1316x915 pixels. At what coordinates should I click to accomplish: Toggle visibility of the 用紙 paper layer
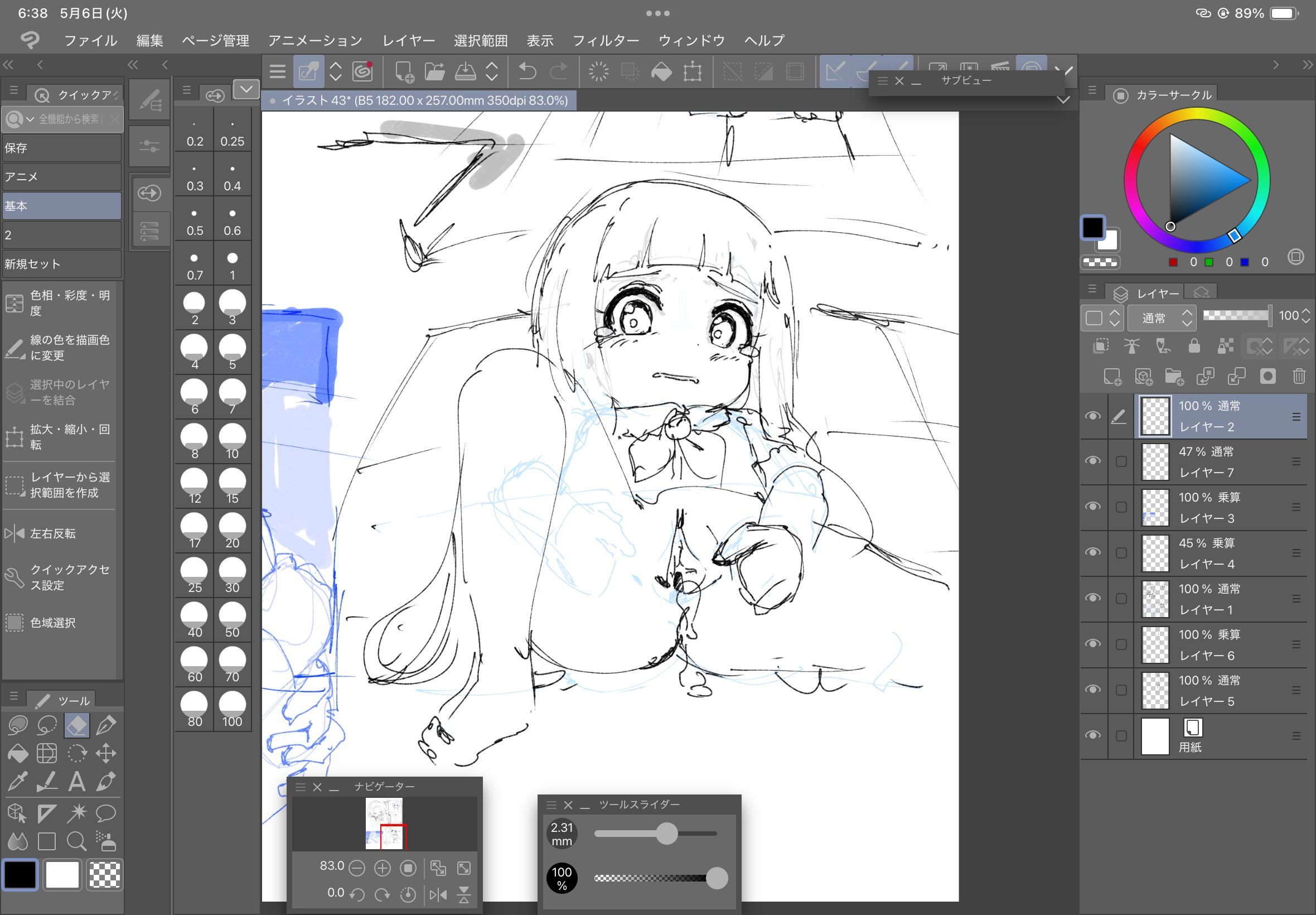pos(1092,735)
